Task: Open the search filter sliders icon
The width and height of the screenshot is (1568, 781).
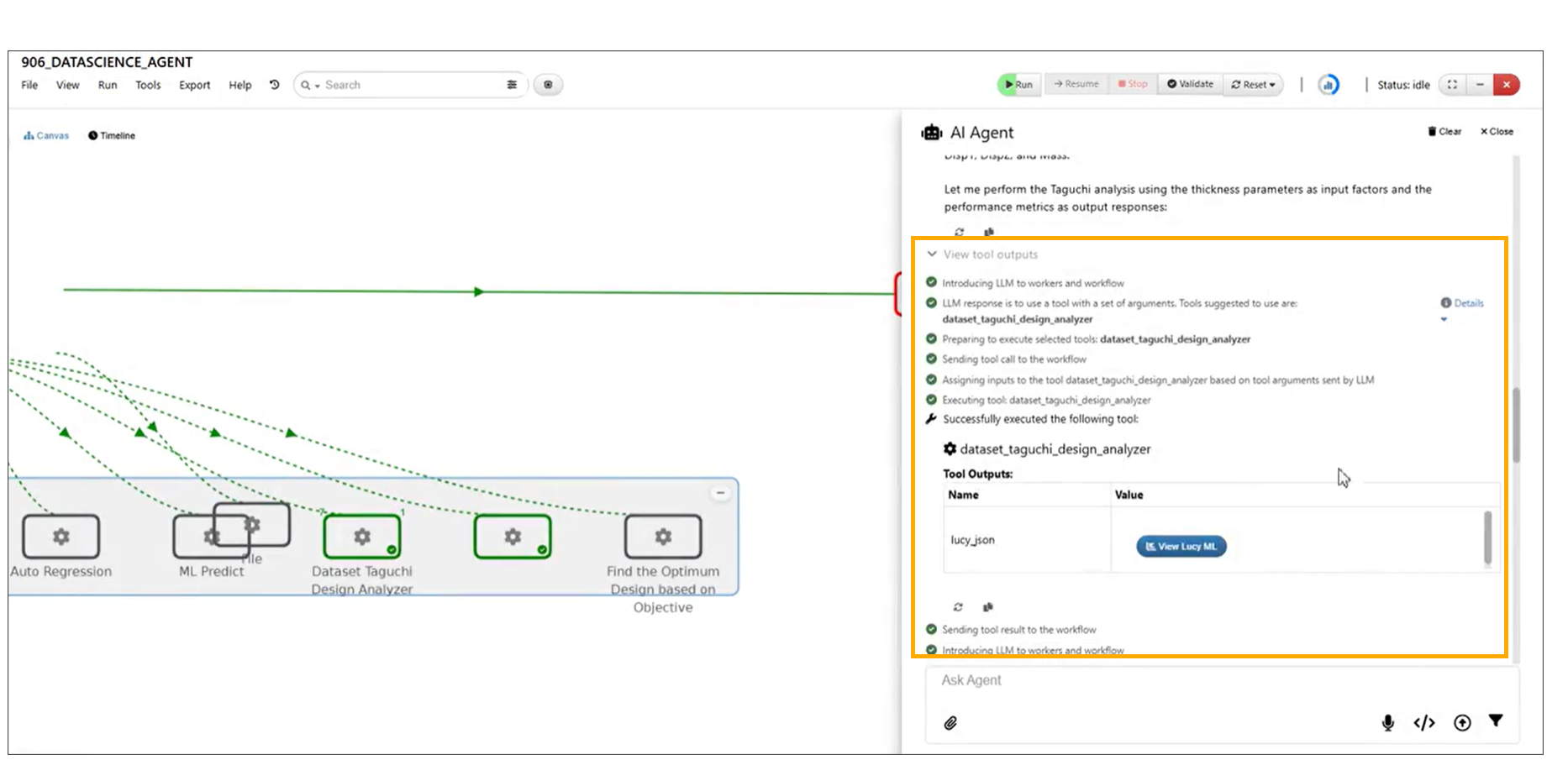Action: [512, 85]
